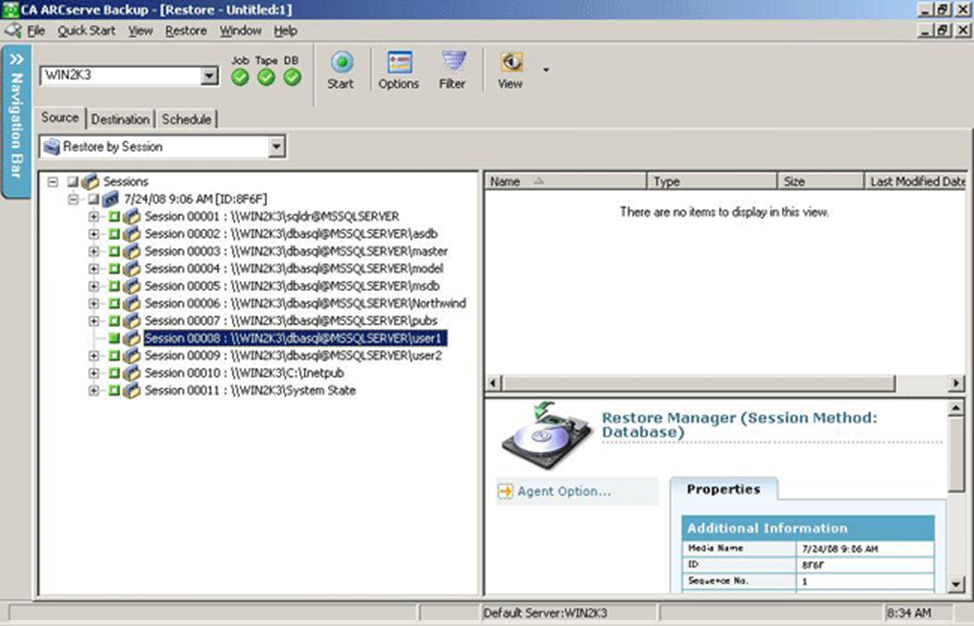Expand the Session 00001 sqldr node

[x=94, y=217]
